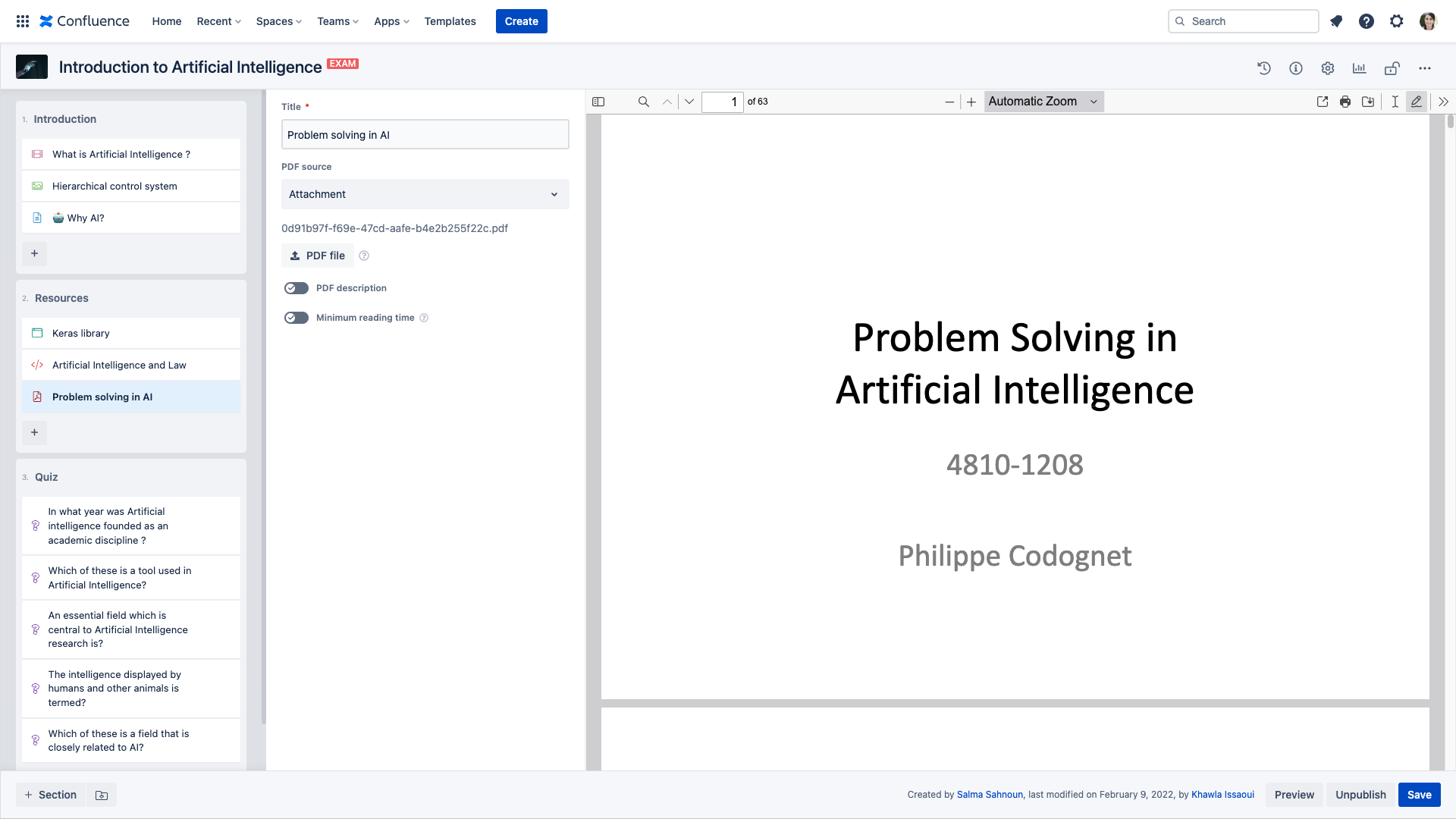Select Hierarchical control system module
The width and height of the screenshot is (1456, 819).
131,186
